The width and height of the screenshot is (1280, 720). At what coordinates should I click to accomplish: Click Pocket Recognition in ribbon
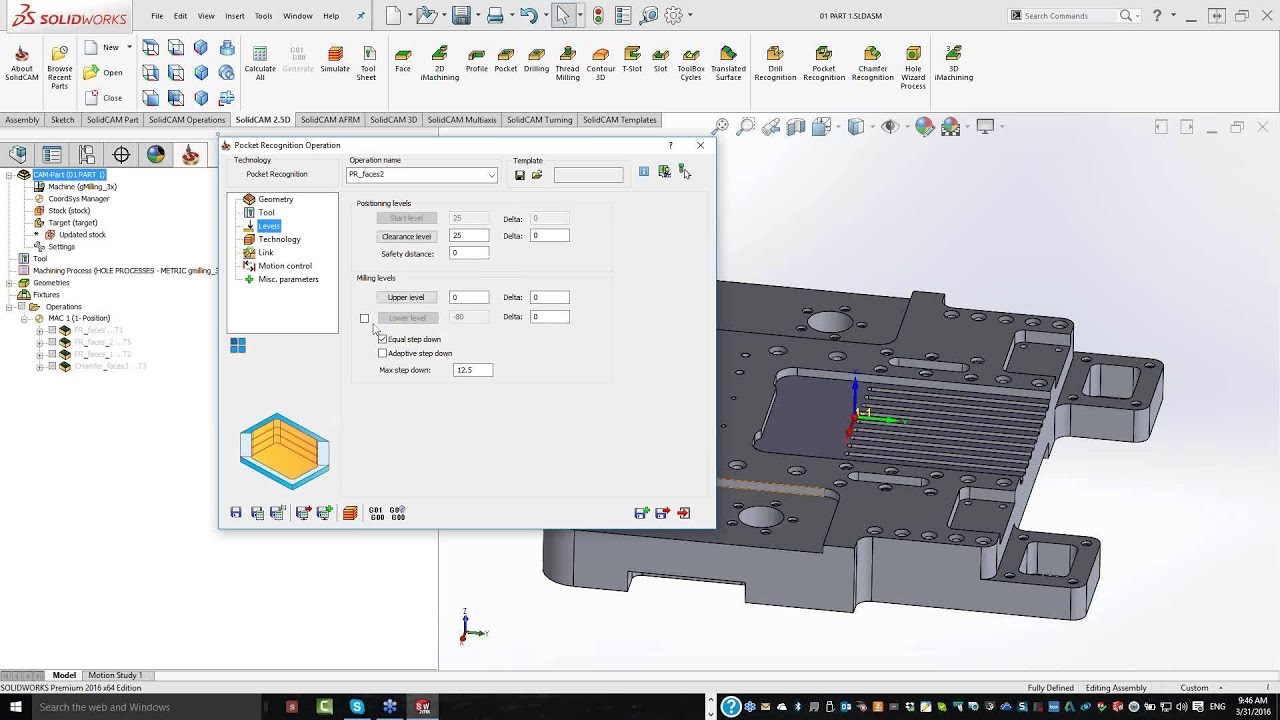pyautogui.click(x=824, y=63)
